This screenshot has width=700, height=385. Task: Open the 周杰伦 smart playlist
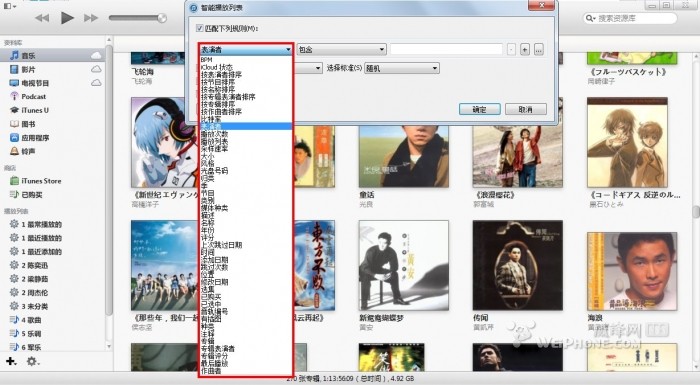(x=34, y=293)
